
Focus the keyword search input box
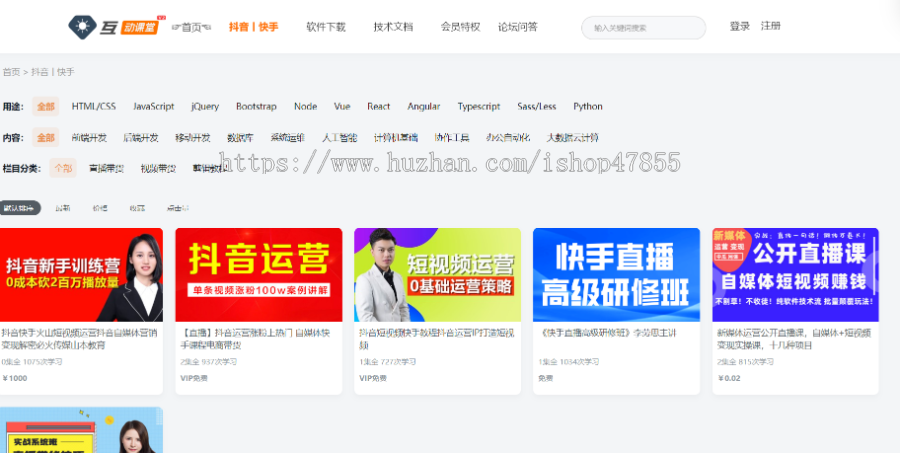coord(643,28)
